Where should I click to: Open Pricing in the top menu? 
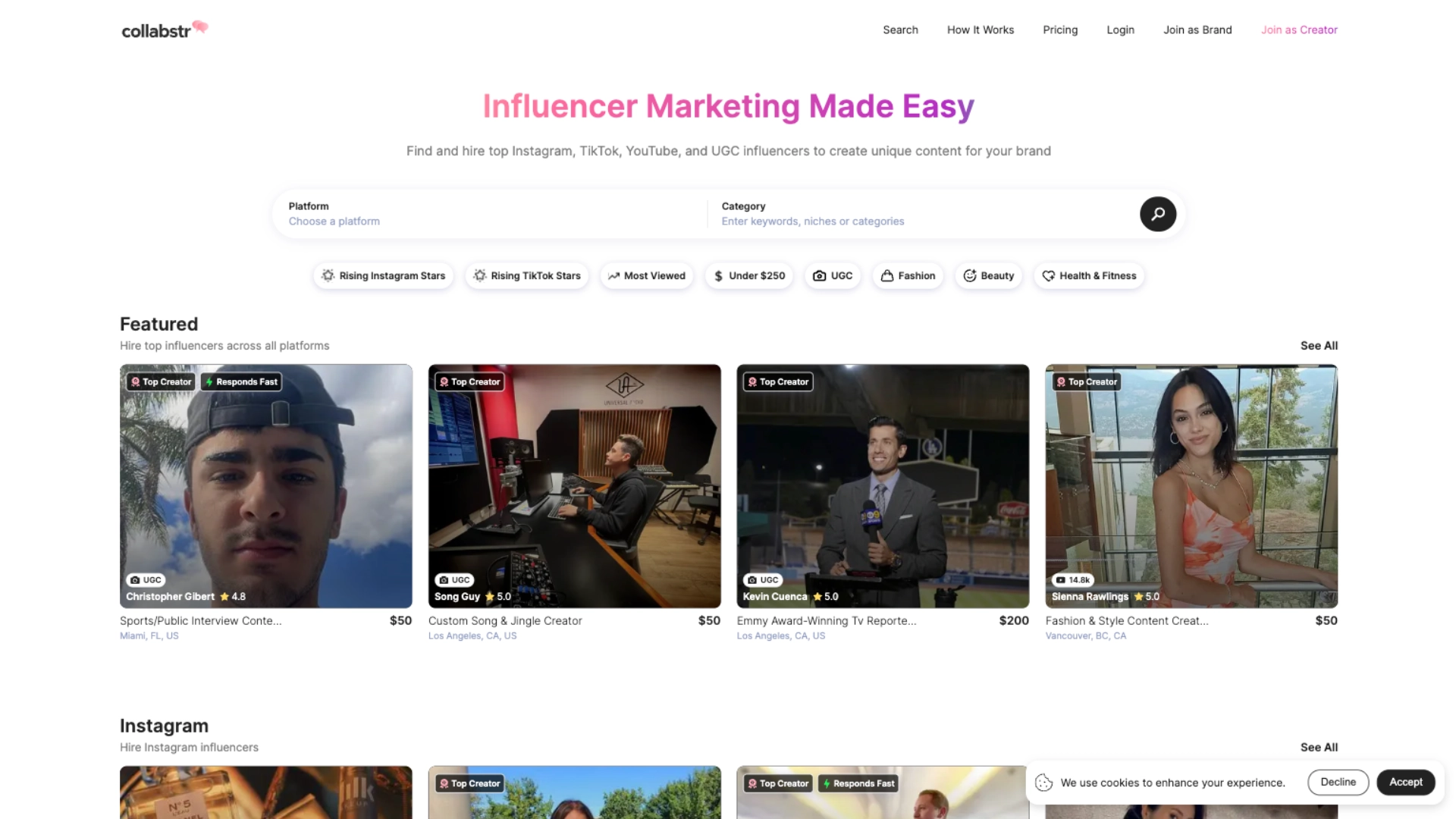click(1059, 30)
